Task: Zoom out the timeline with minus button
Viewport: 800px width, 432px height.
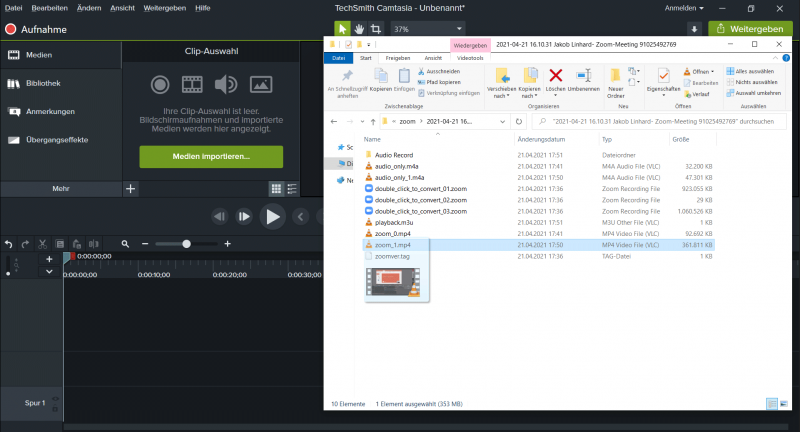Action: pos(145,244)
